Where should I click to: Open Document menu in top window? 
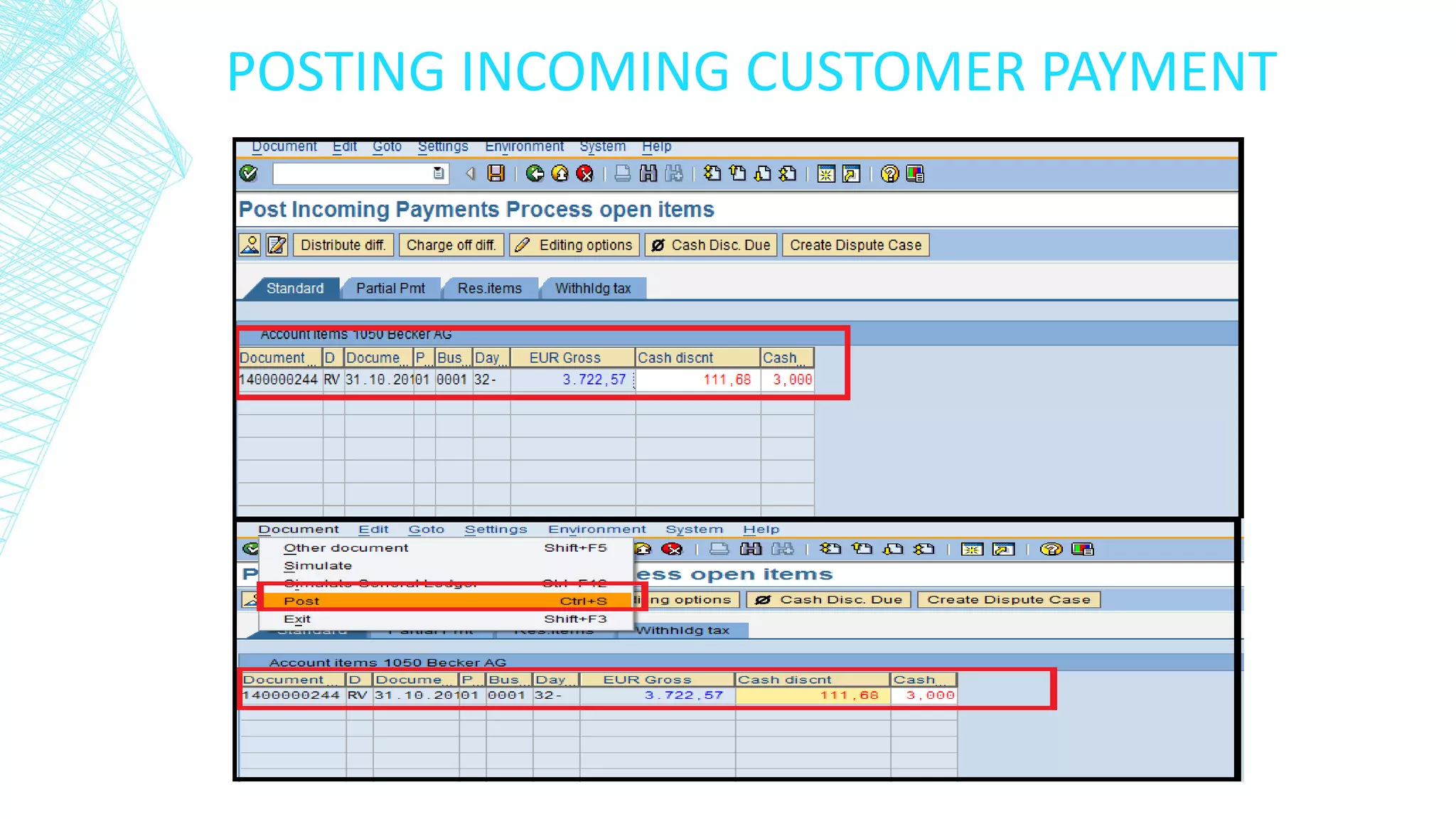[284, 146]
